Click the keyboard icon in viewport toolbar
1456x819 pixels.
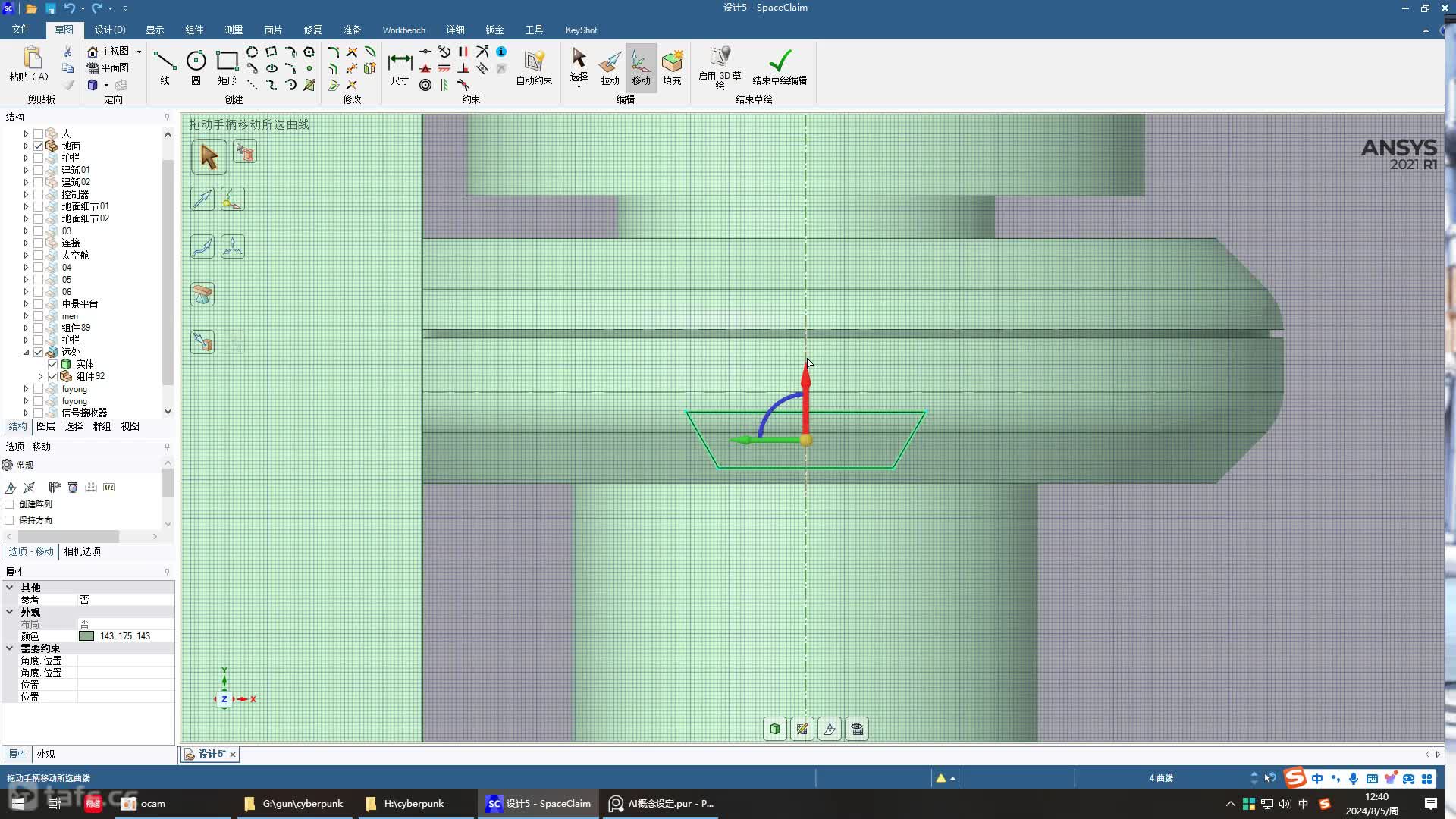click(857, 729)
